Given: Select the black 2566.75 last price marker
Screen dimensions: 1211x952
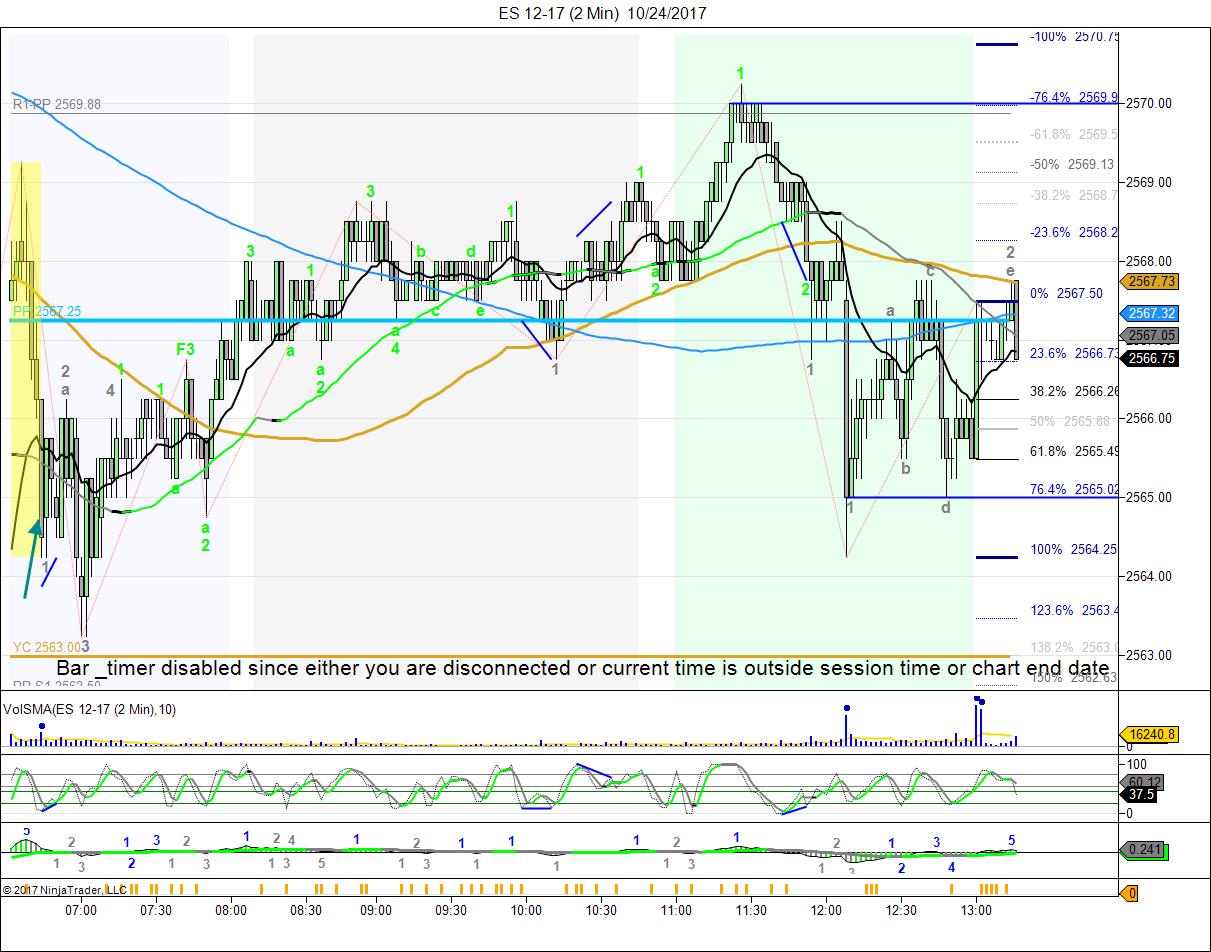Looking at the screenshot, I should tap(1150, 358).
